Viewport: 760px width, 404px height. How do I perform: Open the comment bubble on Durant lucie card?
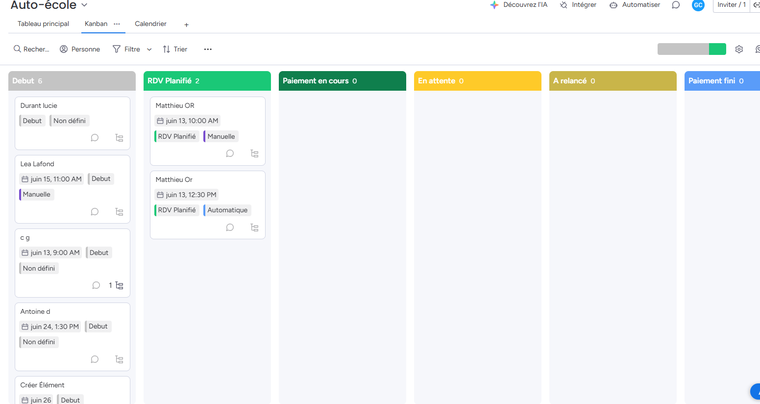tap(95, 138)
